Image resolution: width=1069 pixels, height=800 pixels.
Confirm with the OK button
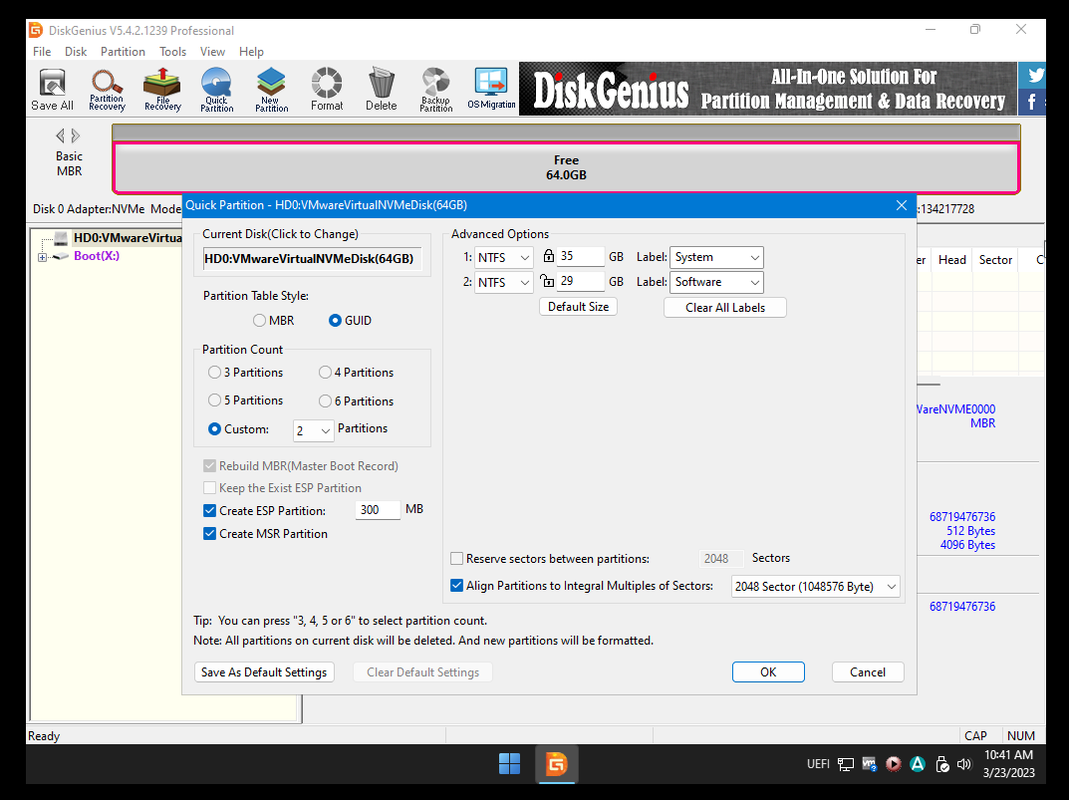pyautogui.click(x=768, y=672)
